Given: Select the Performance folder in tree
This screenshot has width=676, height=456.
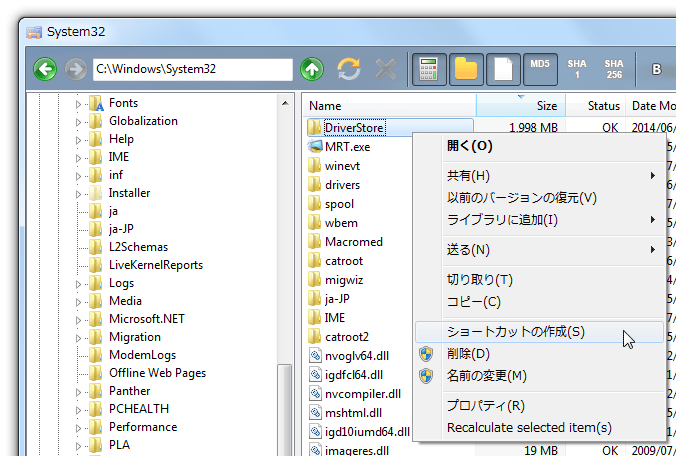Looking at the screenshot, I should 143,427.
